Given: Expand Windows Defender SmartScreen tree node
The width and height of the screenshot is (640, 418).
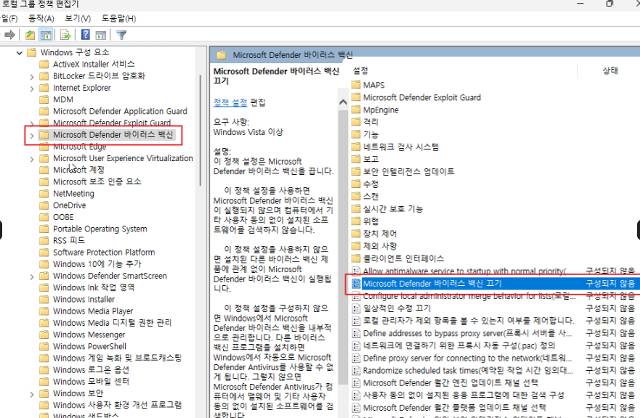Looking at the screenshot, I should coord(32,276).
